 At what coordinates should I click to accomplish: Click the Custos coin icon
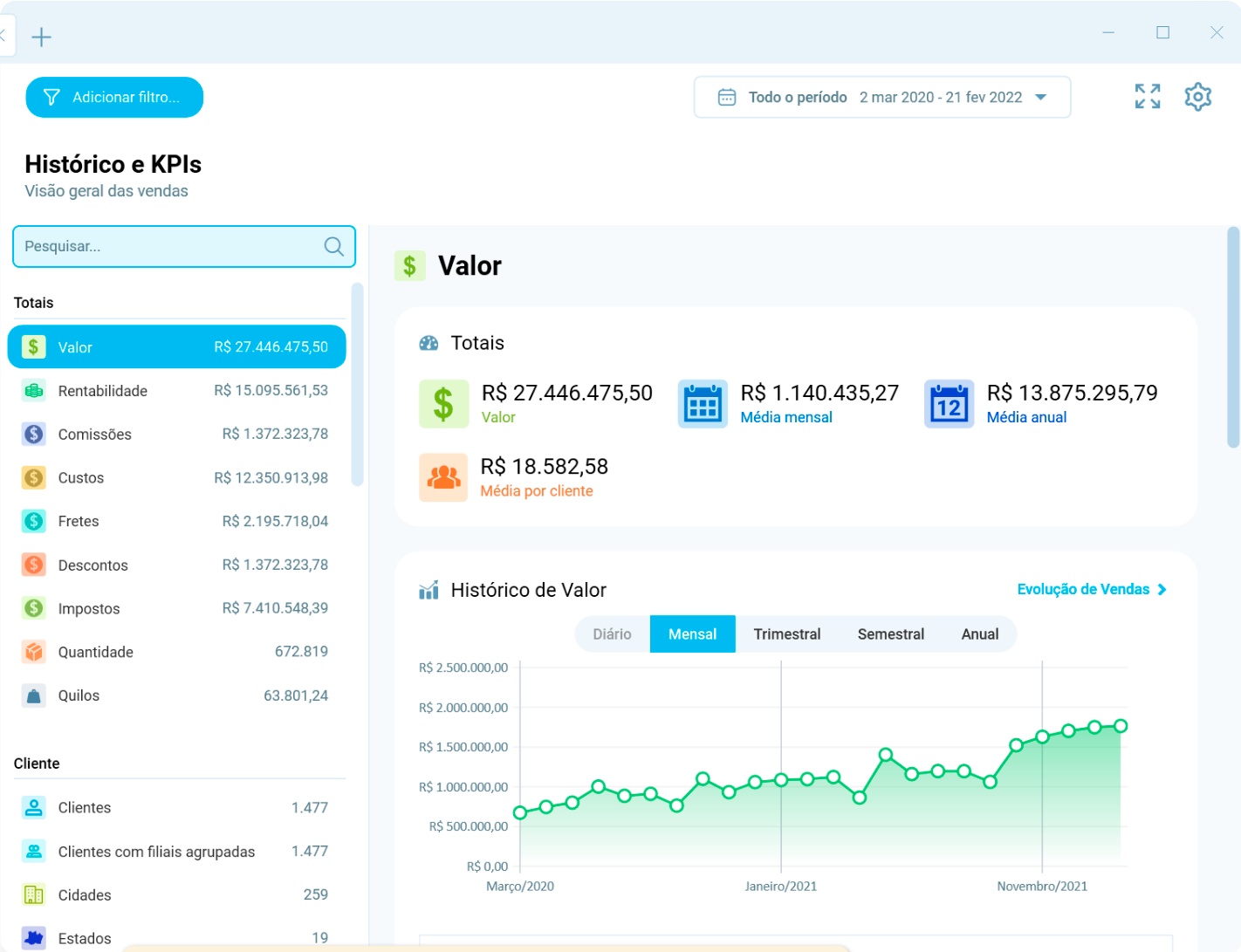coord(33,477)
